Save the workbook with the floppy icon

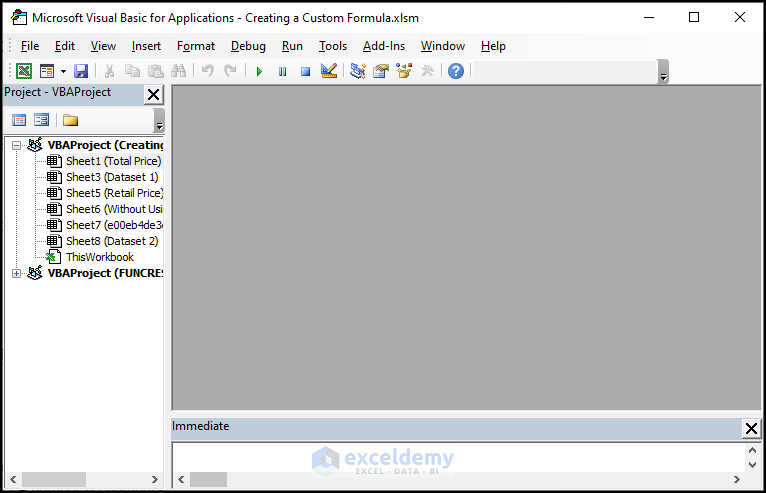coord(81,71)
